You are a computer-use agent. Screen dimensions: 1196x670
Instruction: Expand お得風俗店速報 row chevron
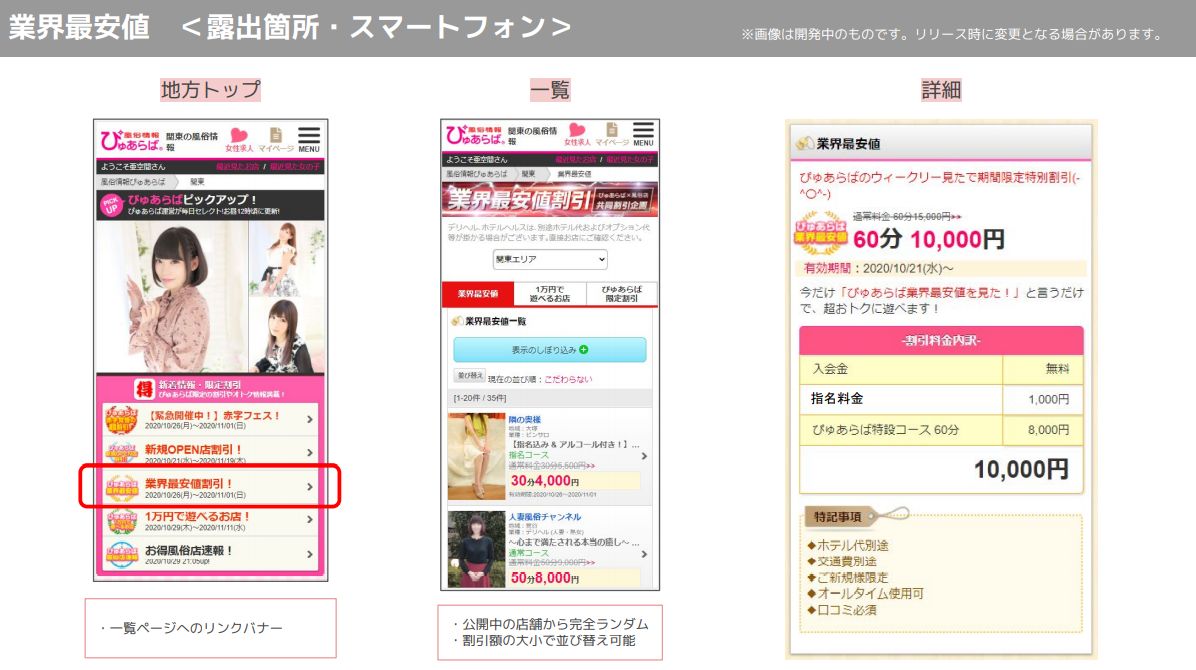310,554
